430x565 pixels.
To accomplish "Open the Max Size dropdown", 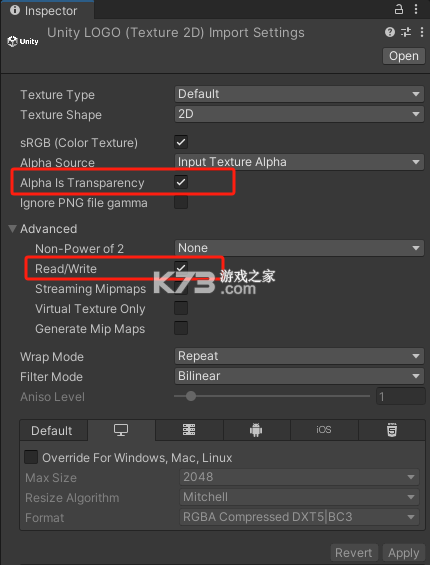I will point(299,477).
